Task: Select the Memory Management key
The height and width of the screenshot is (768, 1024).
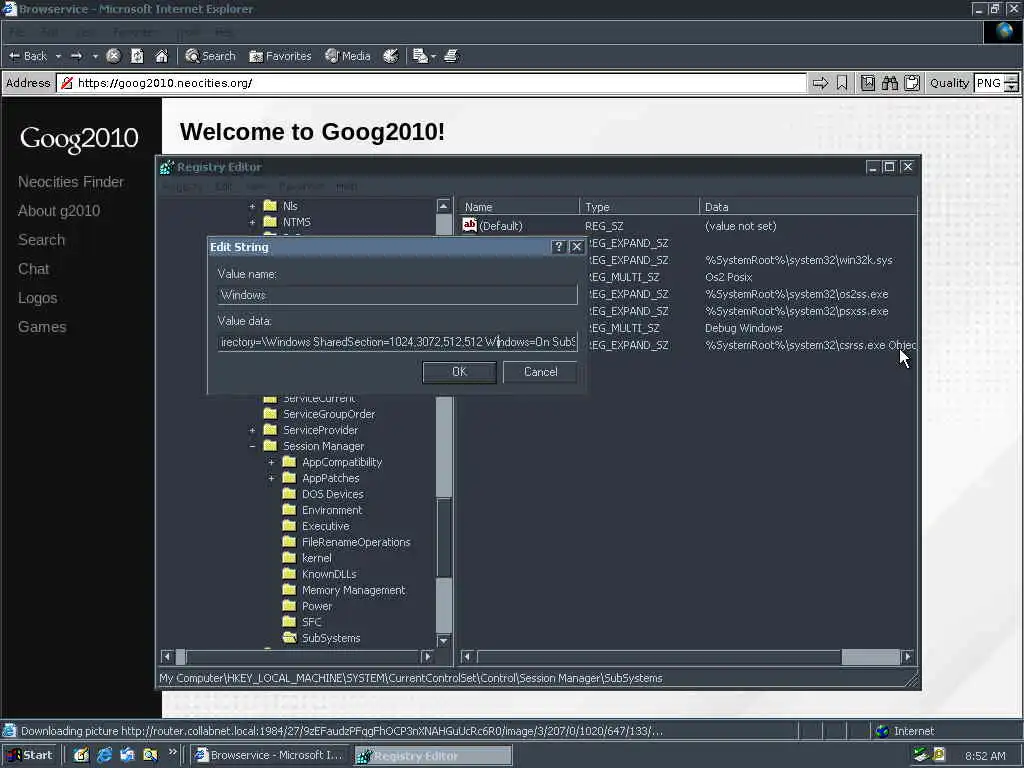Action: click(353, 590)
